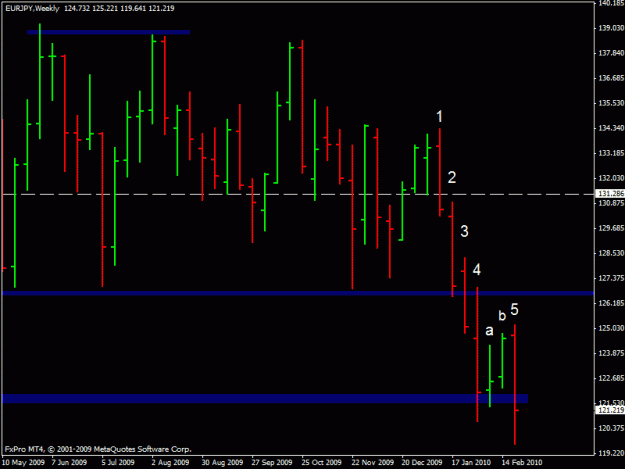Click the 119.220 price axis label
Viewport: 625px width, 469px height.
611,453
